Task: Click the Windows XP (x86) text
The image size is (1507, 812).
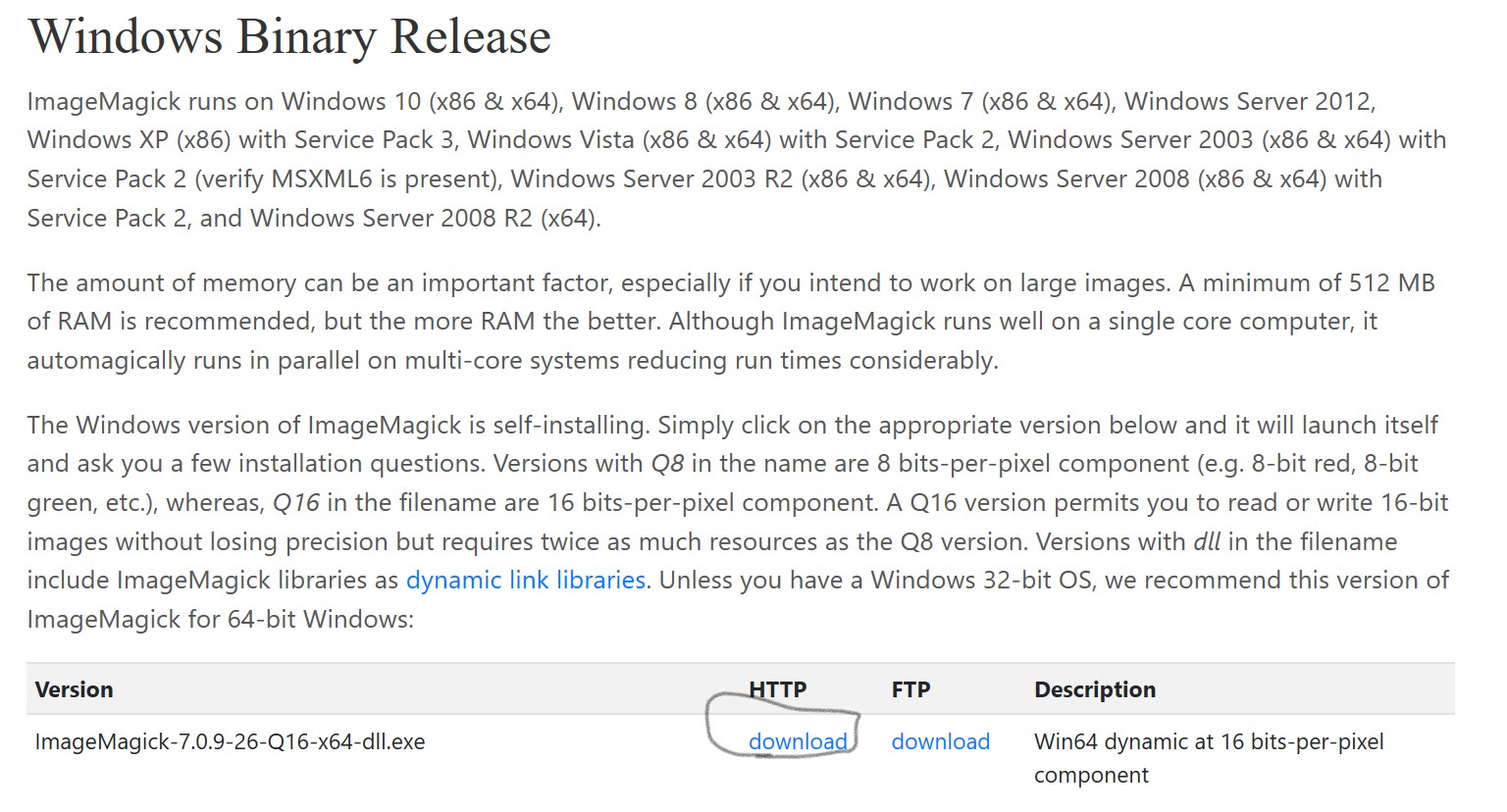Action: (130, 140)
